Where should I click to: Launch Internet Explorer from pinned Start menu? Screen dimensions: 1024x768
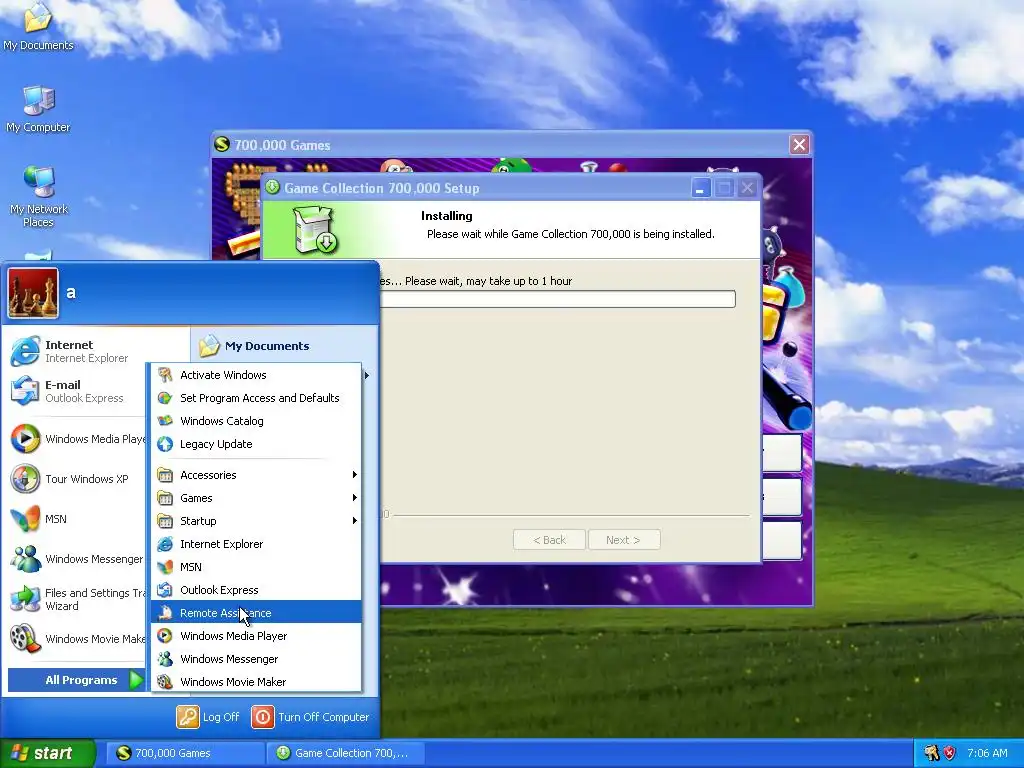(x=71, y=351)
